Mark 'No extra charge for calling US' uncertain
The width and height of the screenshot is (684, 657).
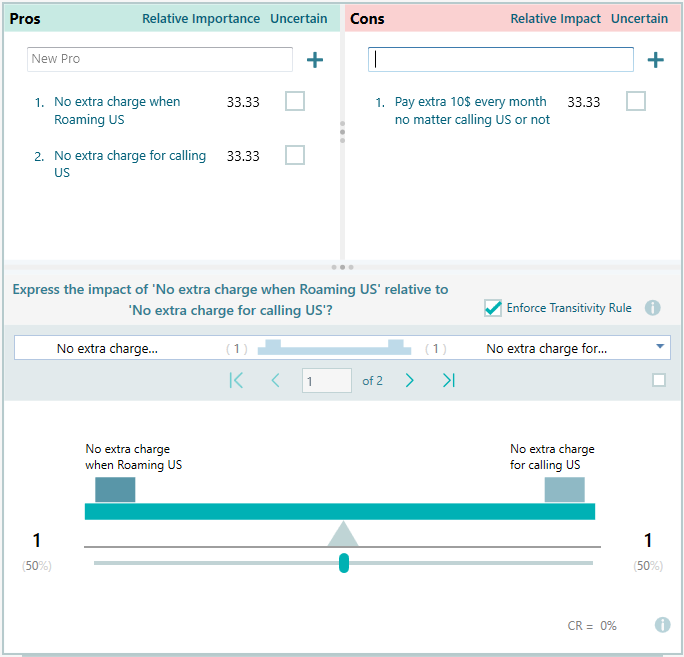click(x=295, y=155)
